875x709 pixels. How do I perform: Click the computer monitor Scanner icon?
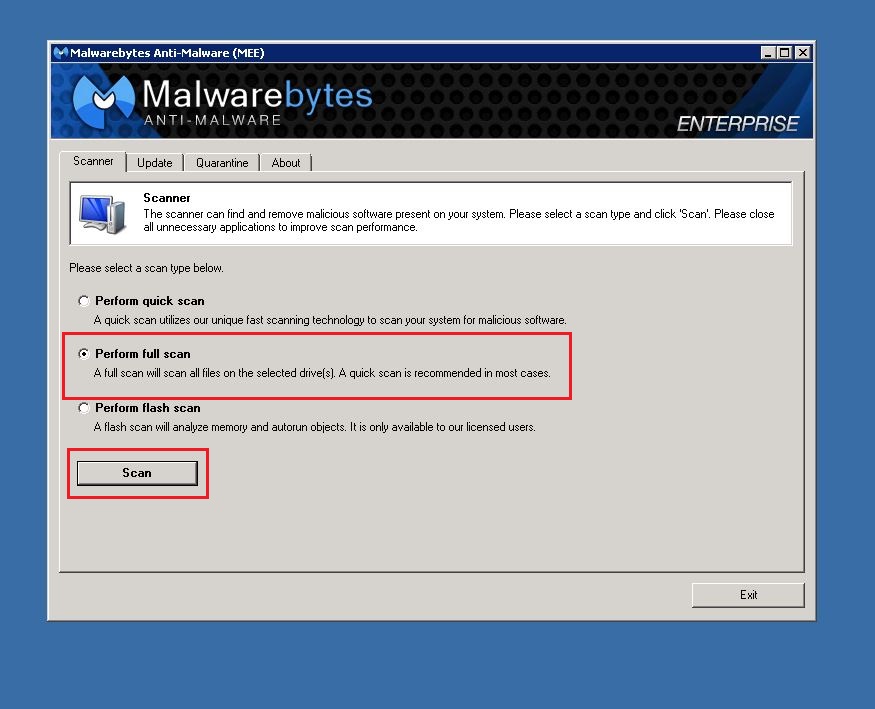click(103, 214)
